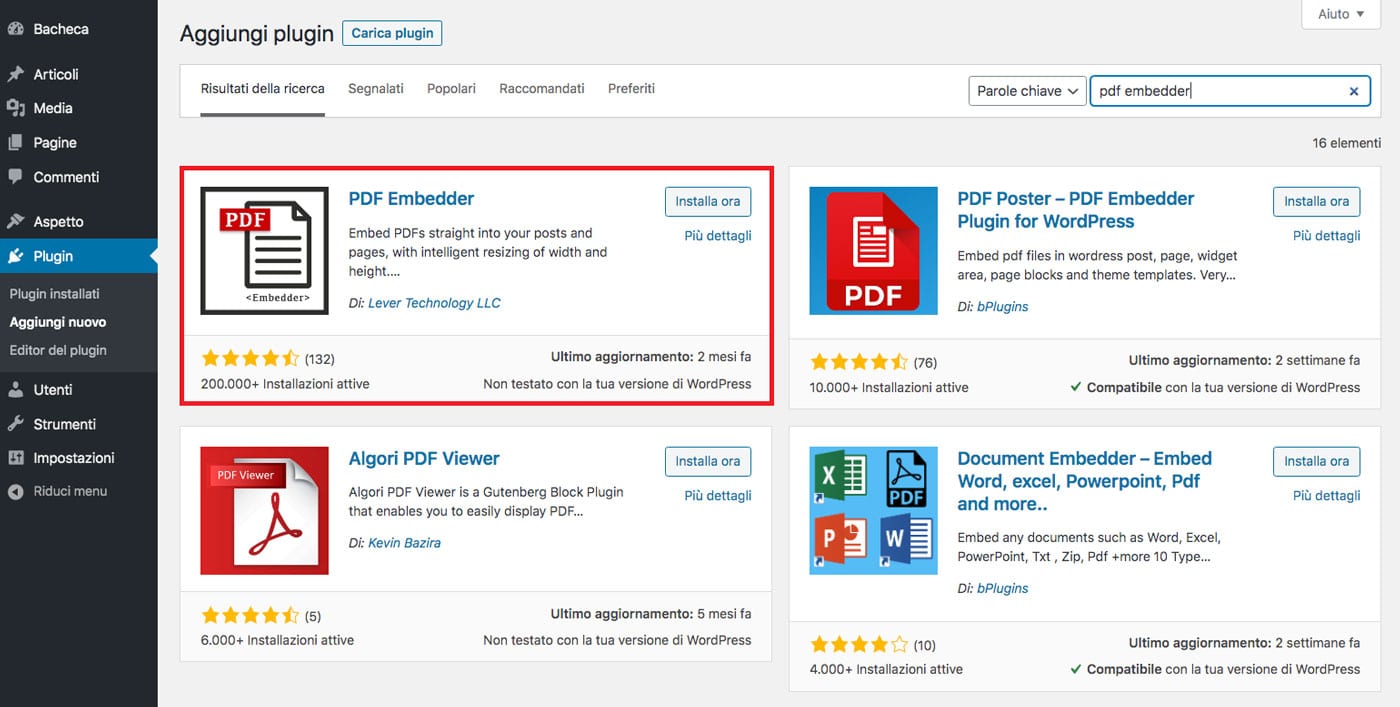The image size is (1400, 707).
Task: Click the Carica plugin button
Action: tap(392, 33)
